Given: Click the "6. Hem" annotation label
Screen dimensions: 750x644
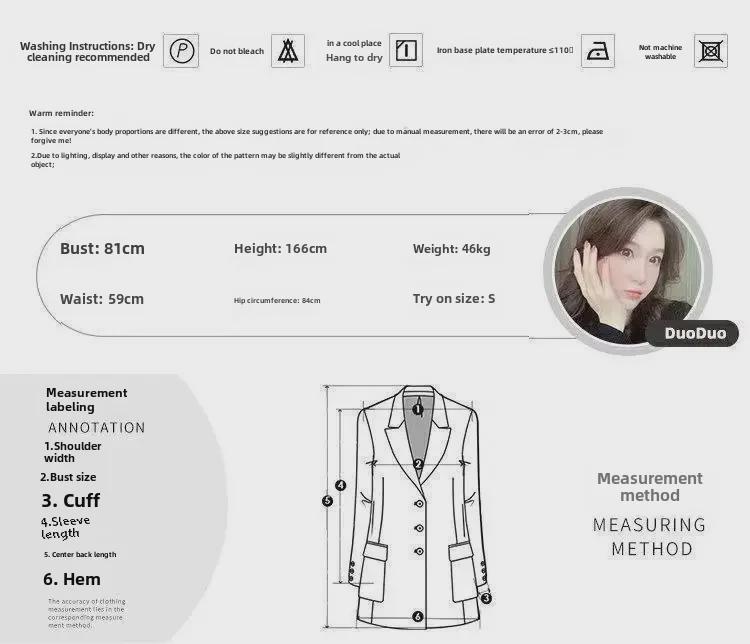Looking at the screenshot, I should tap(70, 579).
